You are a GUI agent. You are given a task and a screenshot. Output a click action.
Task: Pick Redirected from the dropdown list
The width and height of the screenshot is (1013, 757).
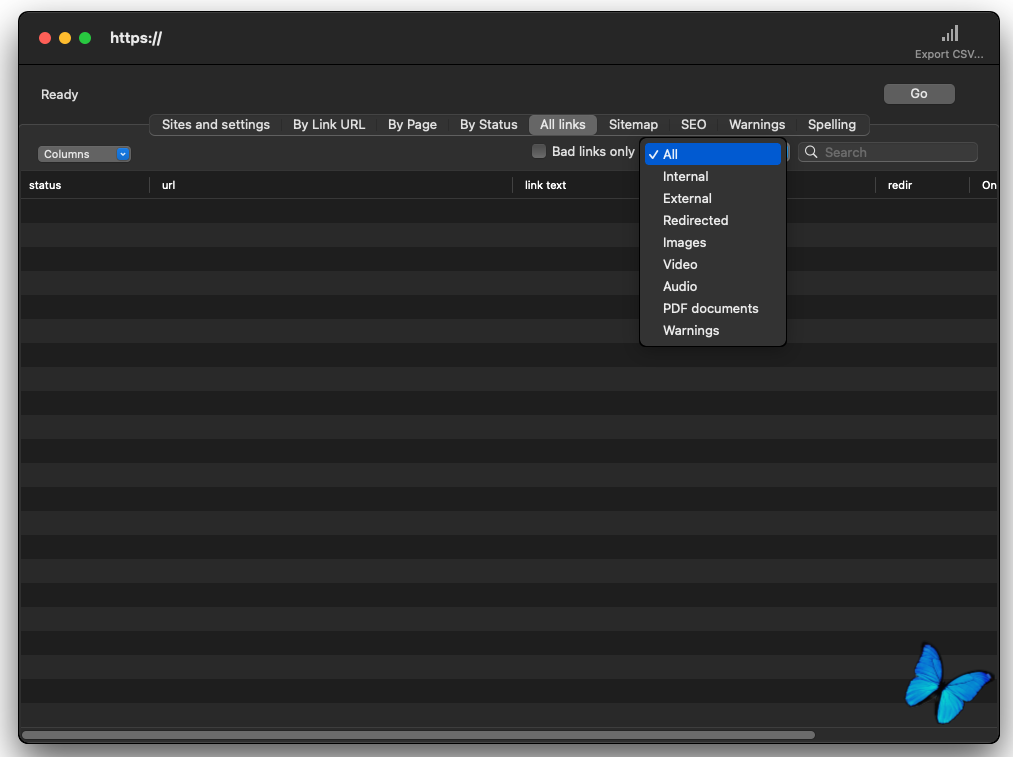695,221
